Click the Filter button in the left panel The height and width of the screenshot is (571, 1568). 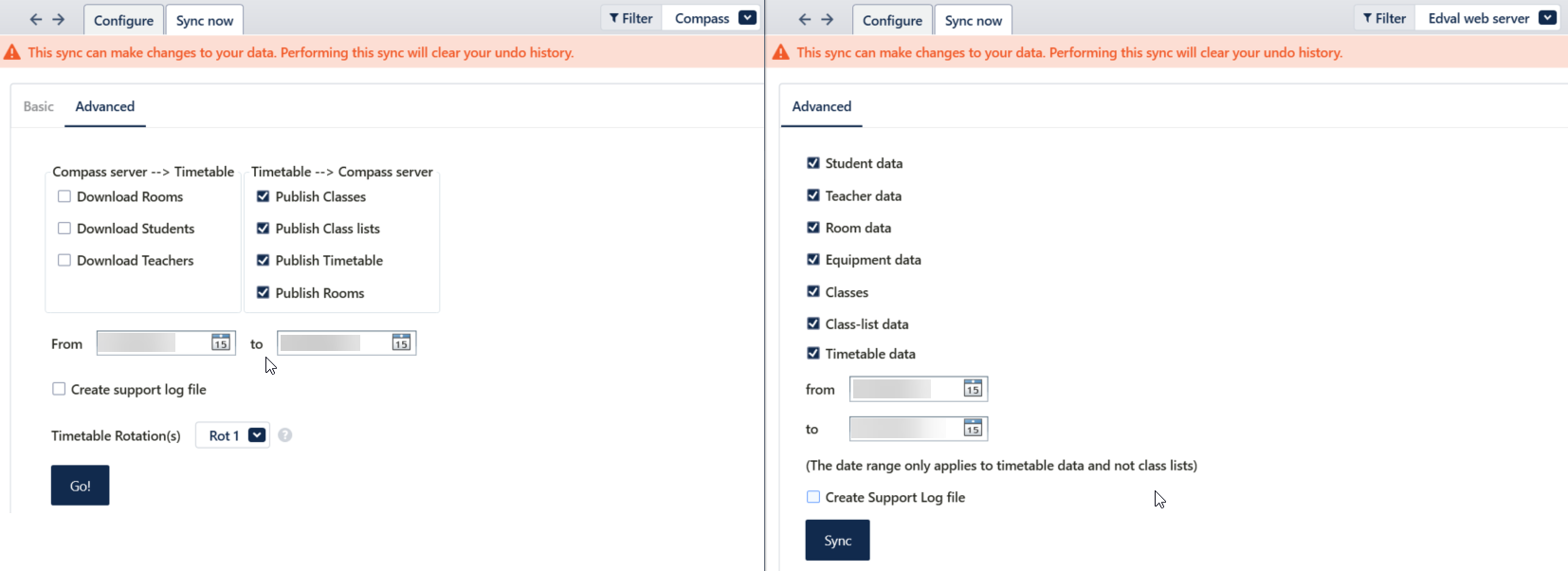pos(631,18)
